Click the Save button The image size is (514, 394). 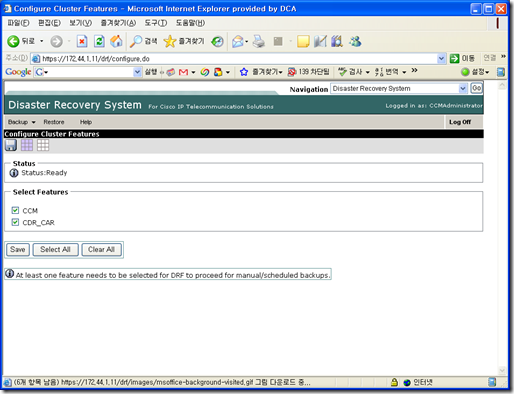[x=18, y=249]
